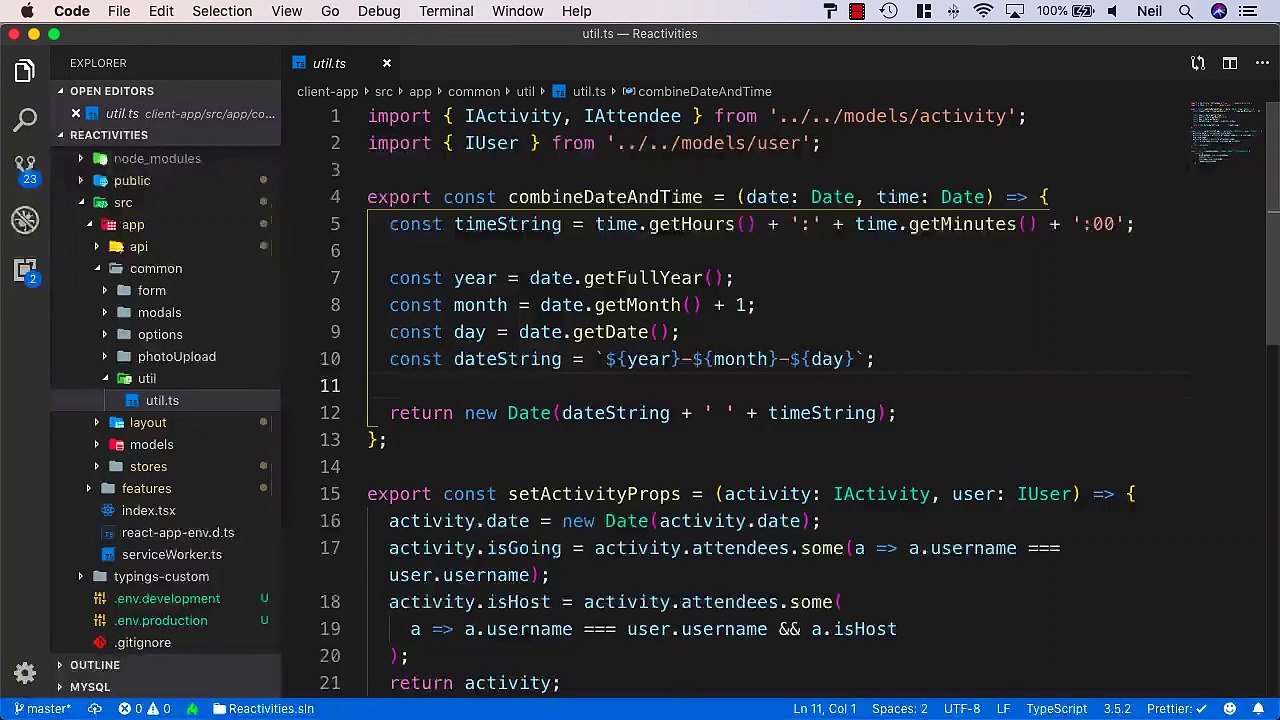
Task: Change language mode TypeScript
Action: point(1056,708)
